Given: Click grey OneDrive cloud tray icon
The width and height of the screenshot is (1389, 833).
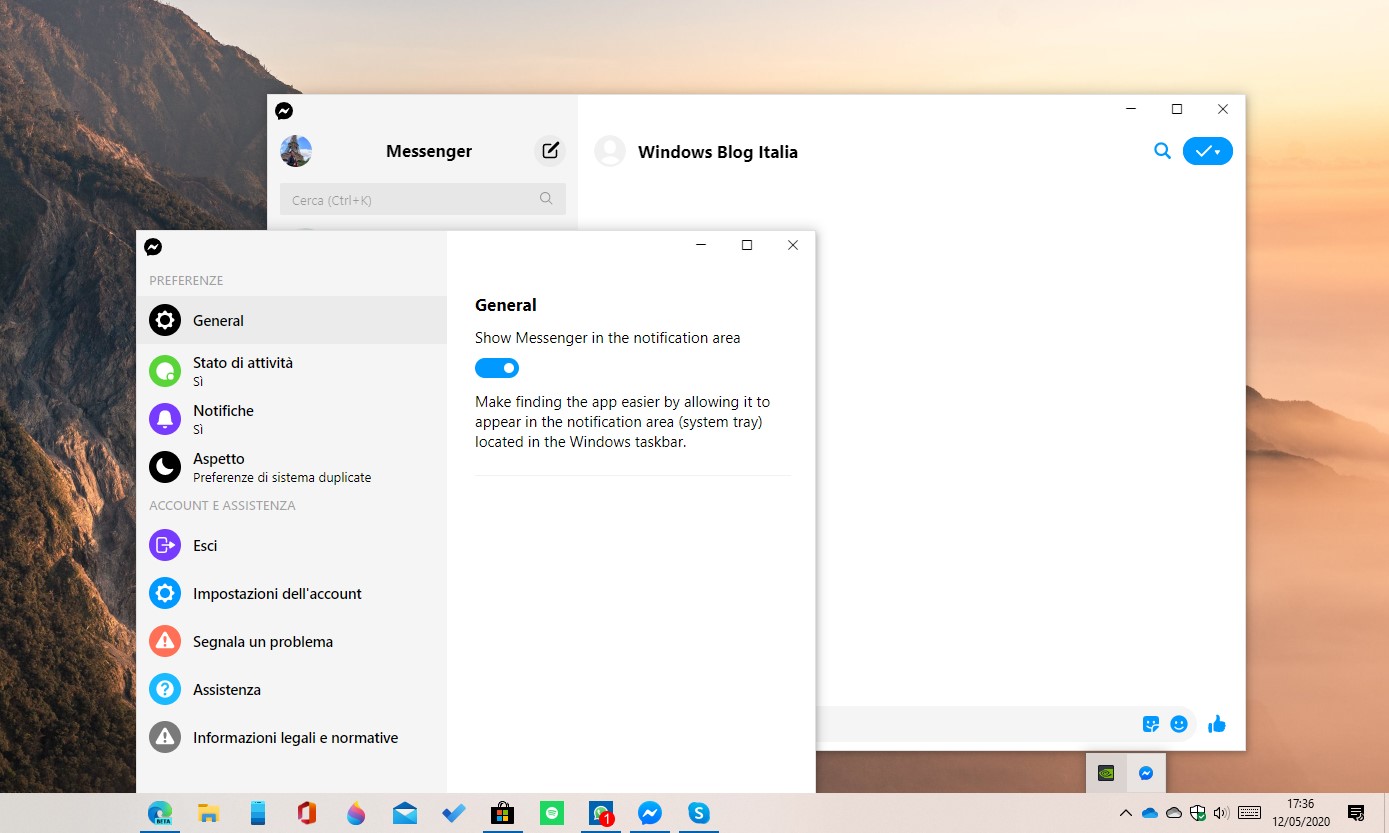Looking at the screenshot, I should [1174, 813].
